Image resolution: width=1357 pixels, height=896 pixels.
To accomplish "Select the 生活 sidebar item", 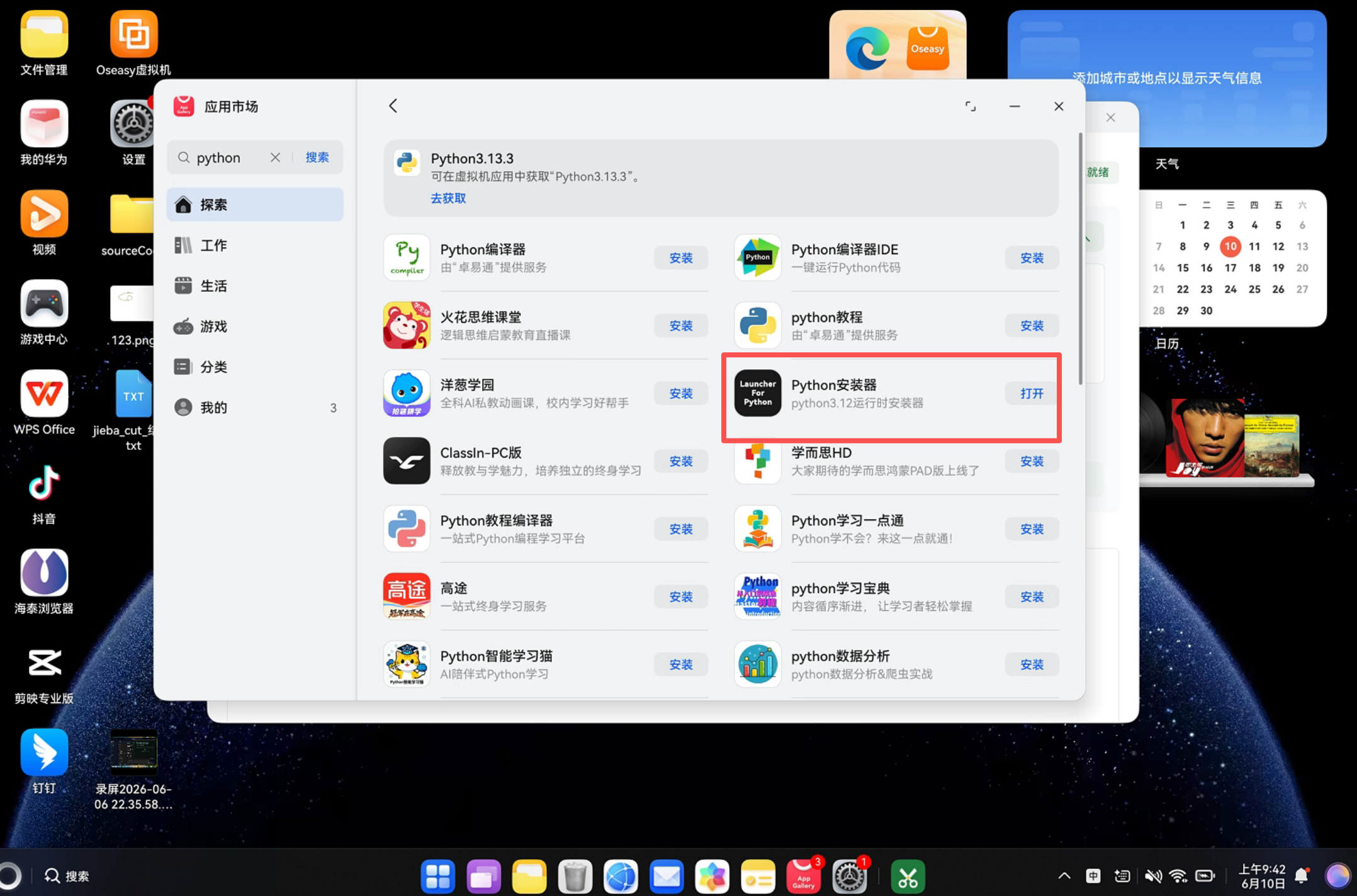I will [x=255, y=286].
